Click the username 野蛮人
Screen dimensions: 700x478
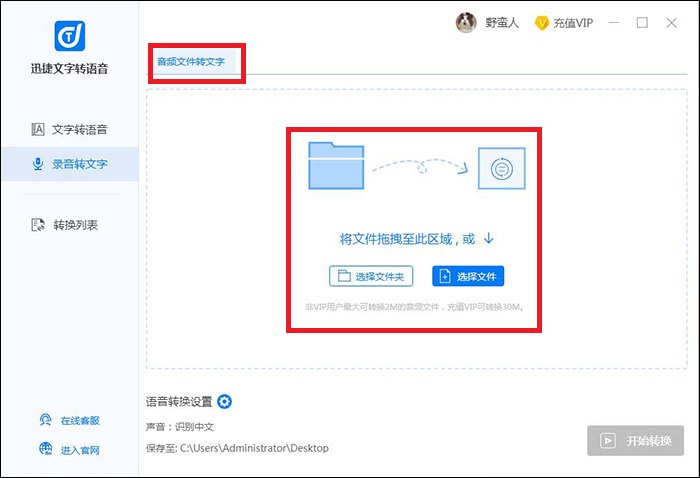click(x=502, y=23)
